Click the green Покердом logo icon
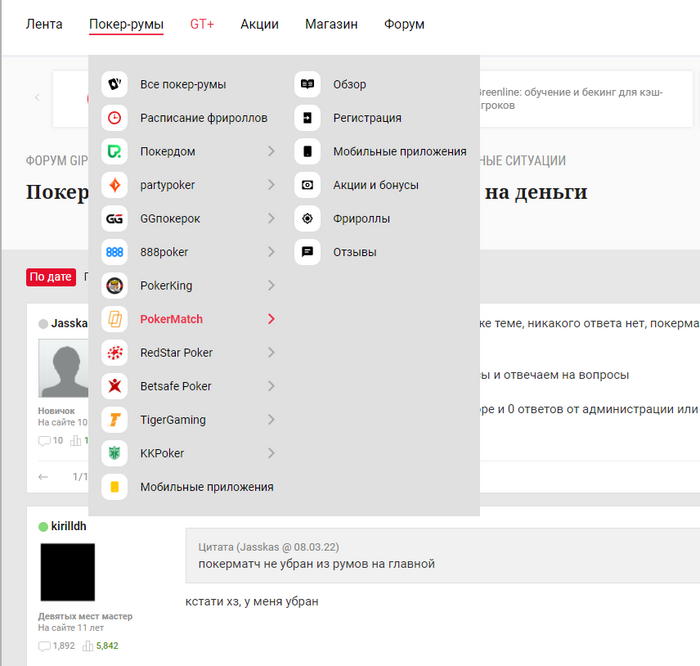Viewport: 700px width, 666px height. (x=115, y=151)
